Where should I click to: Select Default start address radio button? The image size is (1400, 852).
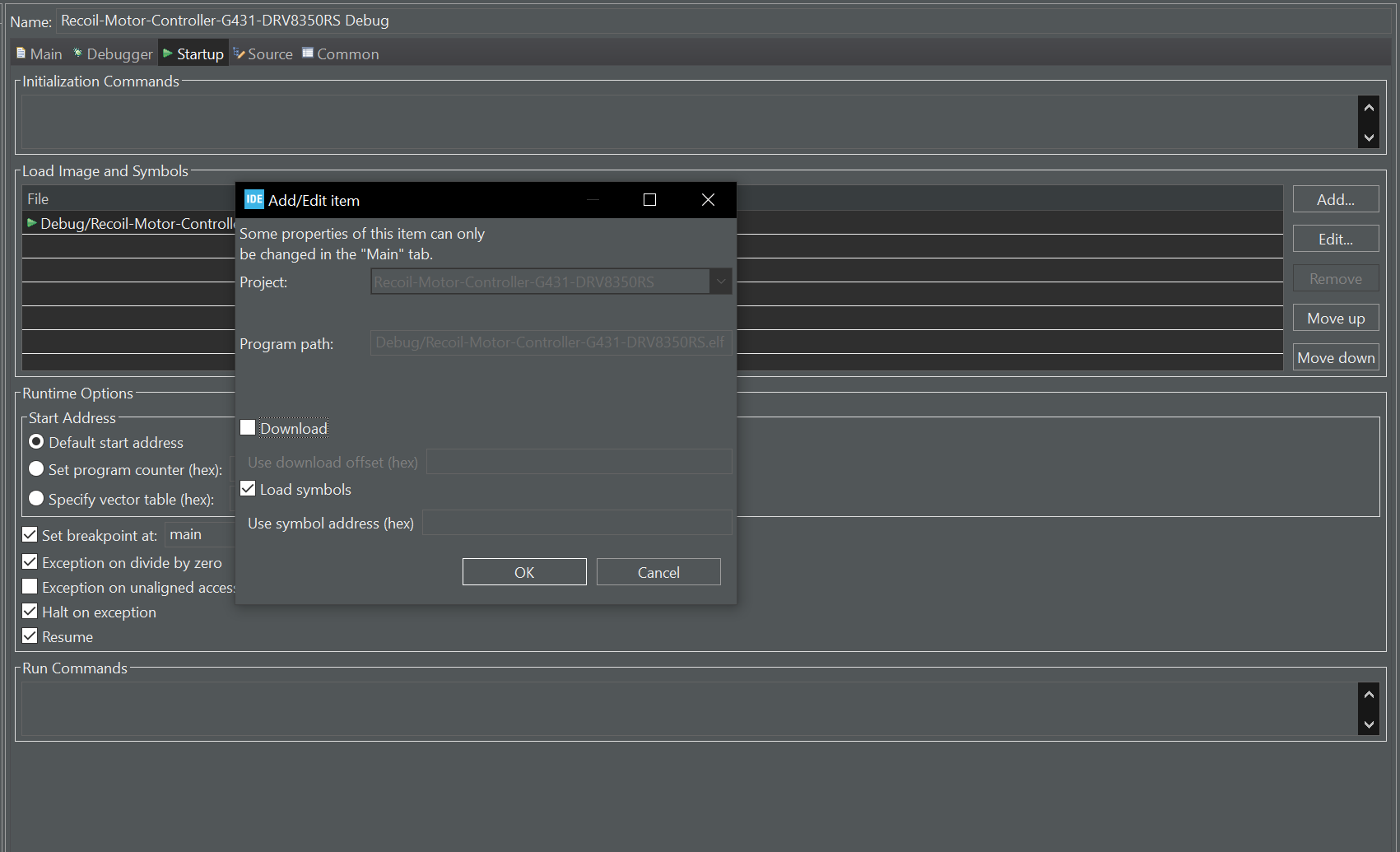(x=36, y=442)
